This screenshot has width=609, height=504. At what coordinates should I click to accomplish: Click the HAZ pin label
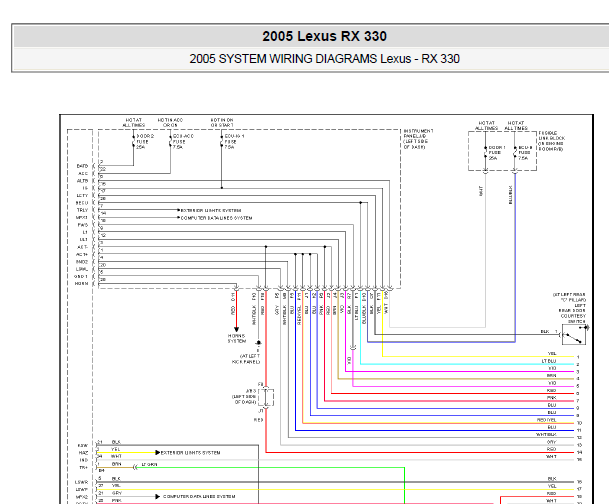tap(84, 453)
